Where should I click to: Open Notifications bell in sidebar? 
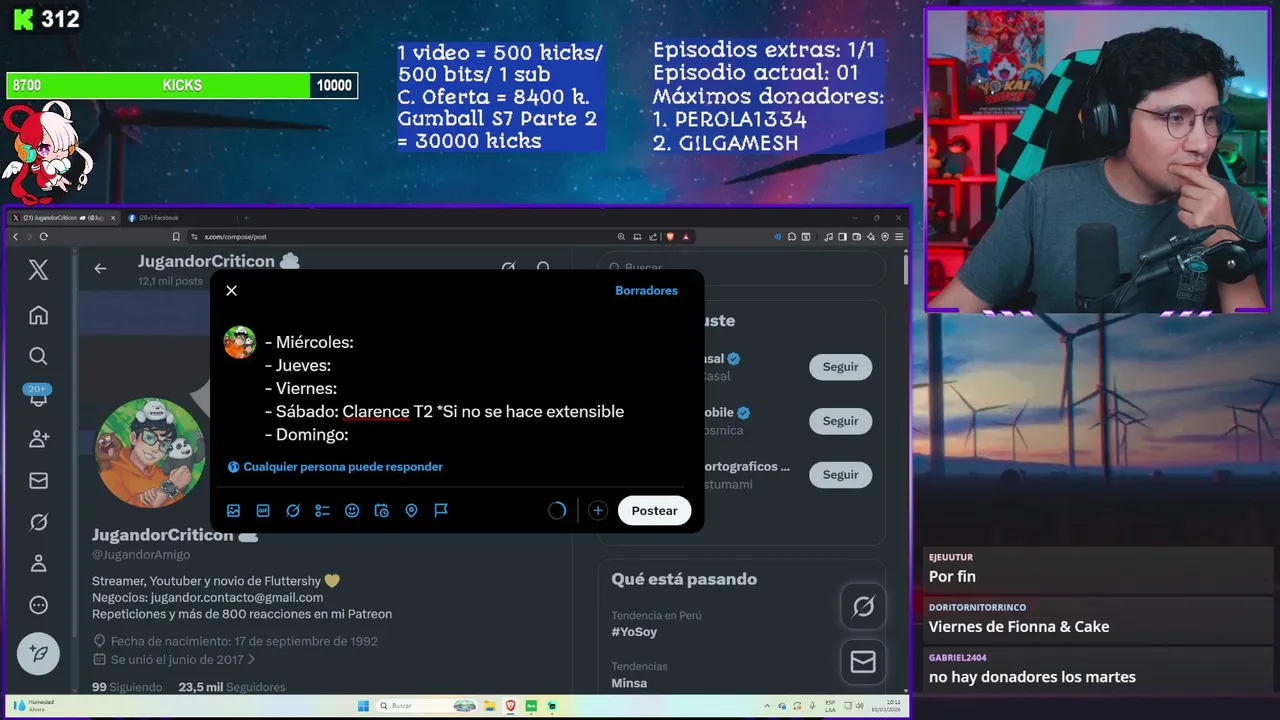coord(38,397)
